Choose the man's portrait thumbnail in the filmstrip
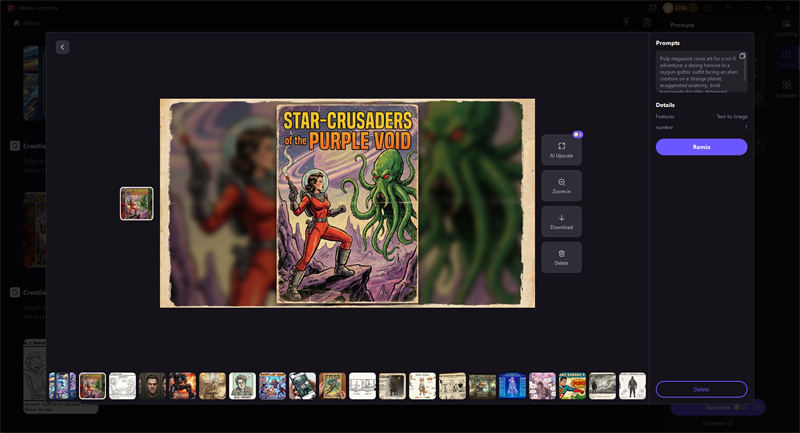Screen dimensions: 800x433 click(x=152, y=386)
